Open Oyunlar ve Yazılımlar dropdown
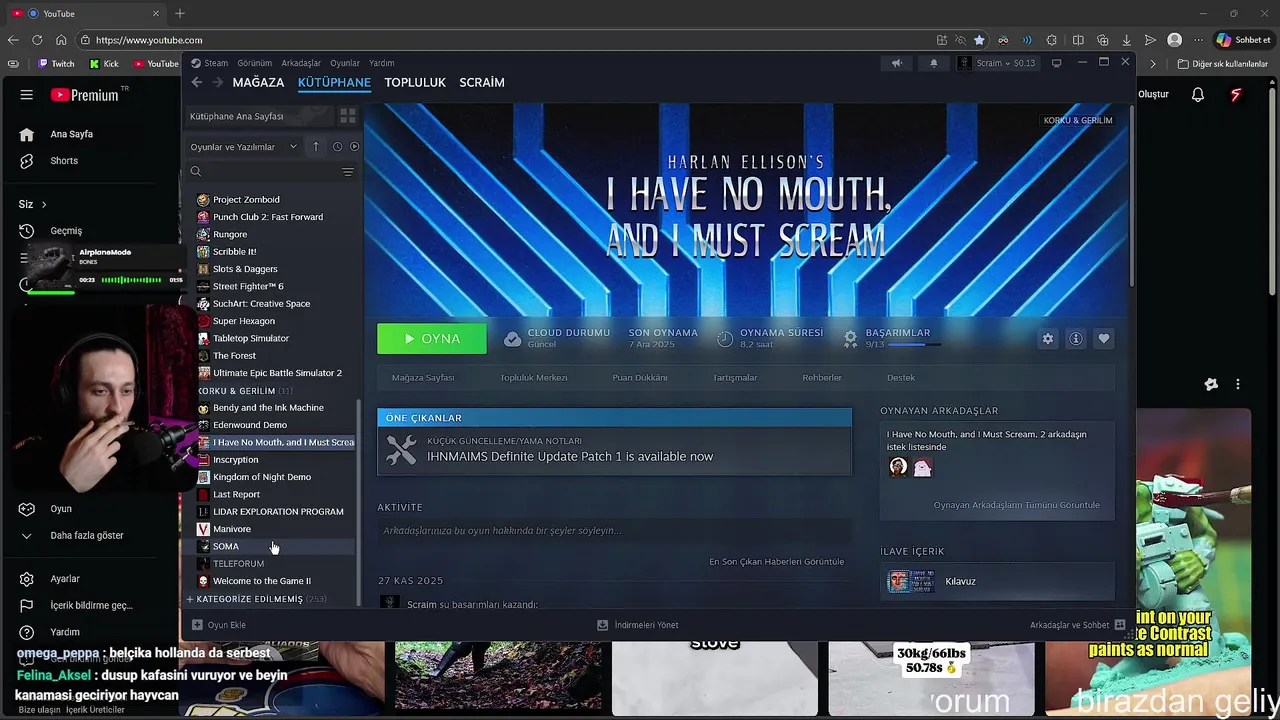The height and width of the screenshot is (720, 1280). 244,147
